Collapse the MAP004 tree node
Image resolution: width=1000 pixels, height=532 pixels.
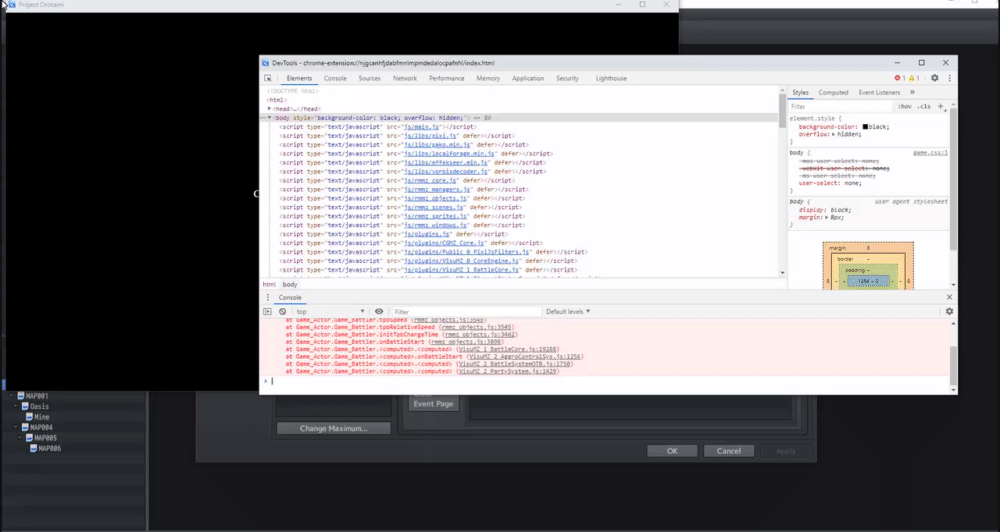(x=16, y=427)
